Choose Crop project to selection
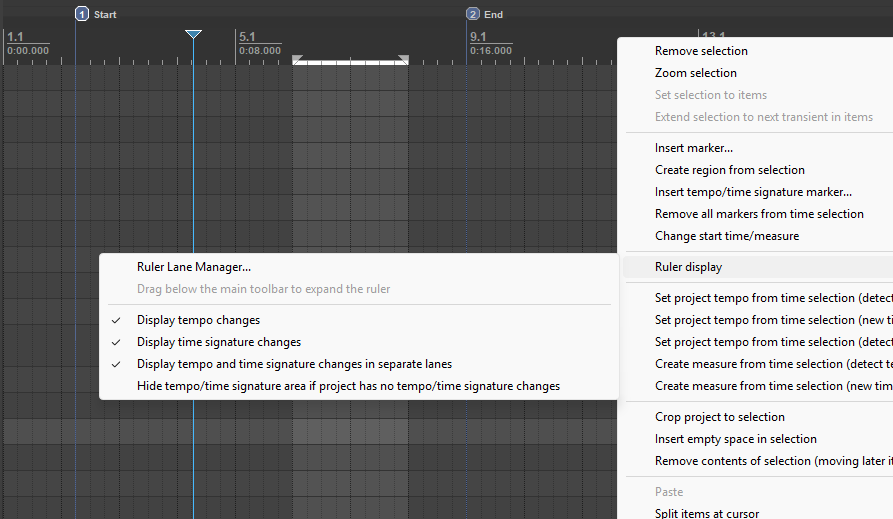The width and height of the screenshot is (893, 519). 719,417
